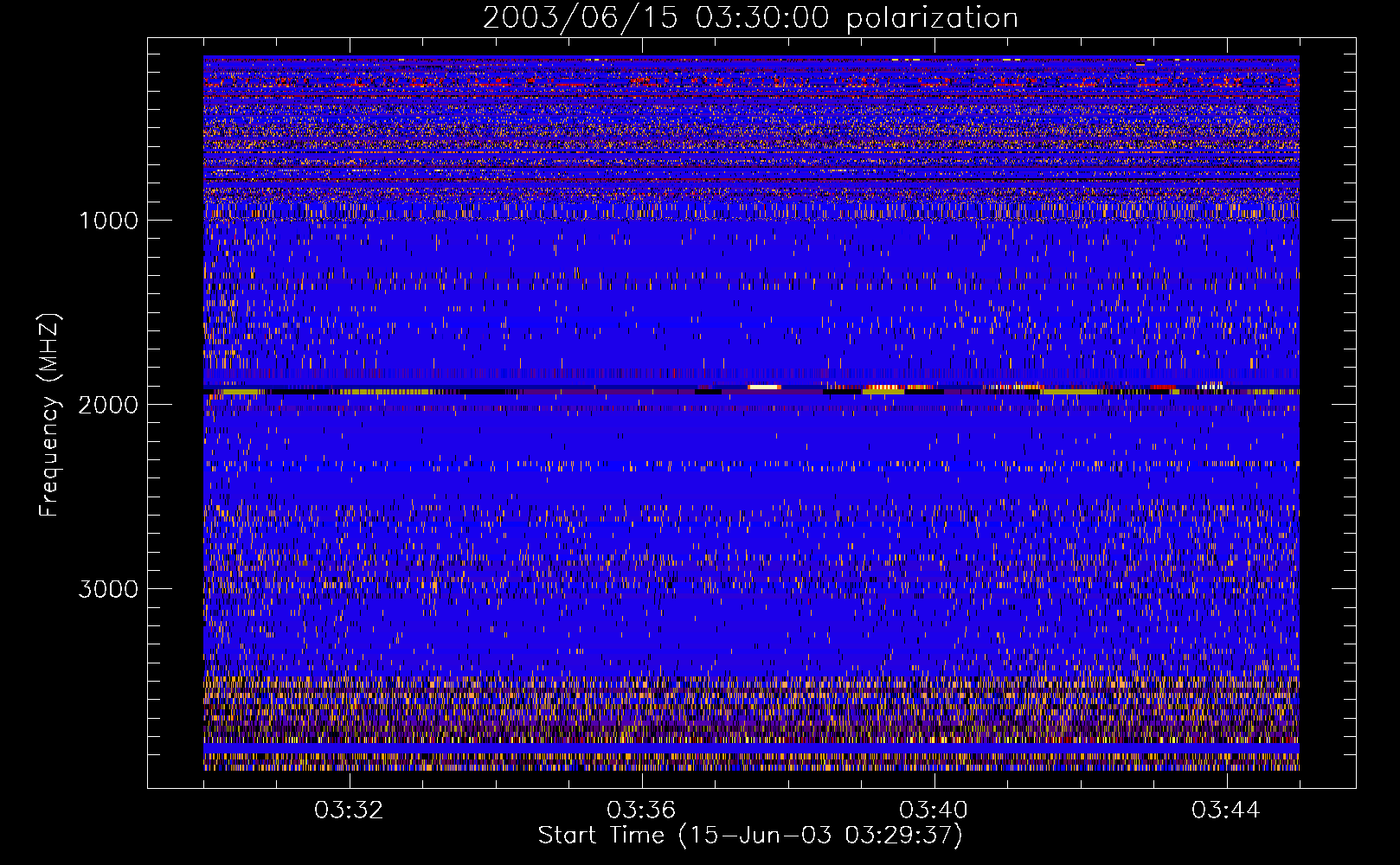The width and height of the screenshot is (1400, 865).
Task: Click the 03:44 time tick label
Action: [x=1226, y=811]
